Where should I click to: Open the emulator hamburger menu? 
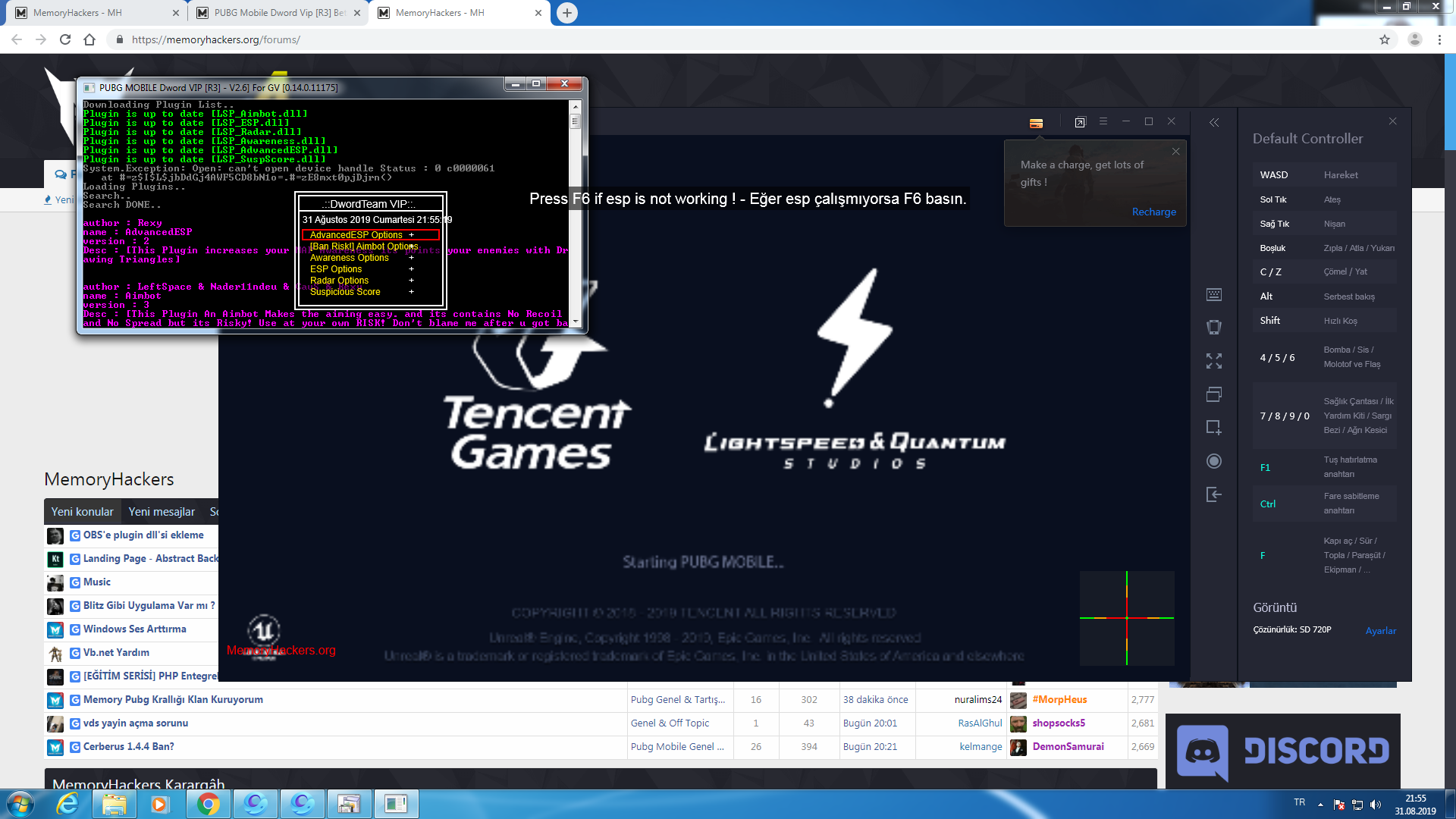tap(1103, 121)
